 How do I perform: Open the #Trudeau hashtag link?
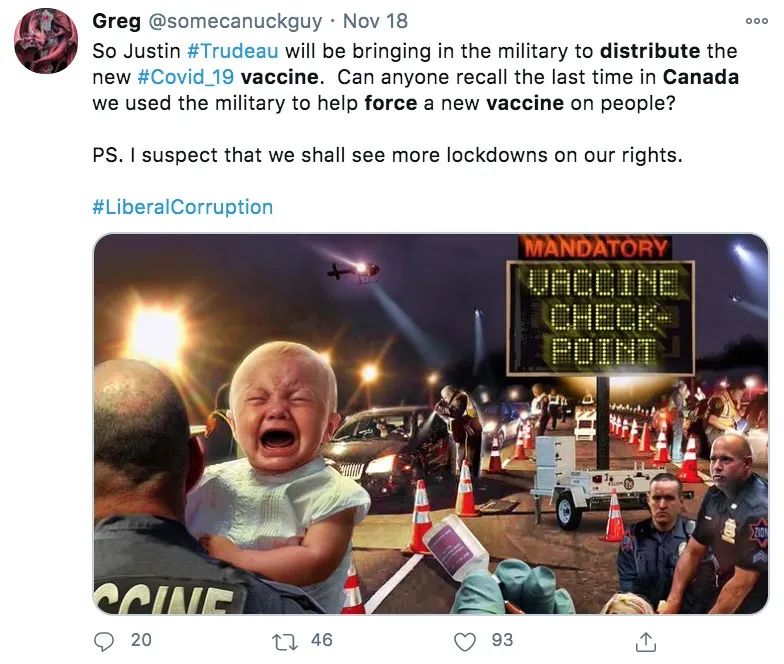tap(232, 51)
